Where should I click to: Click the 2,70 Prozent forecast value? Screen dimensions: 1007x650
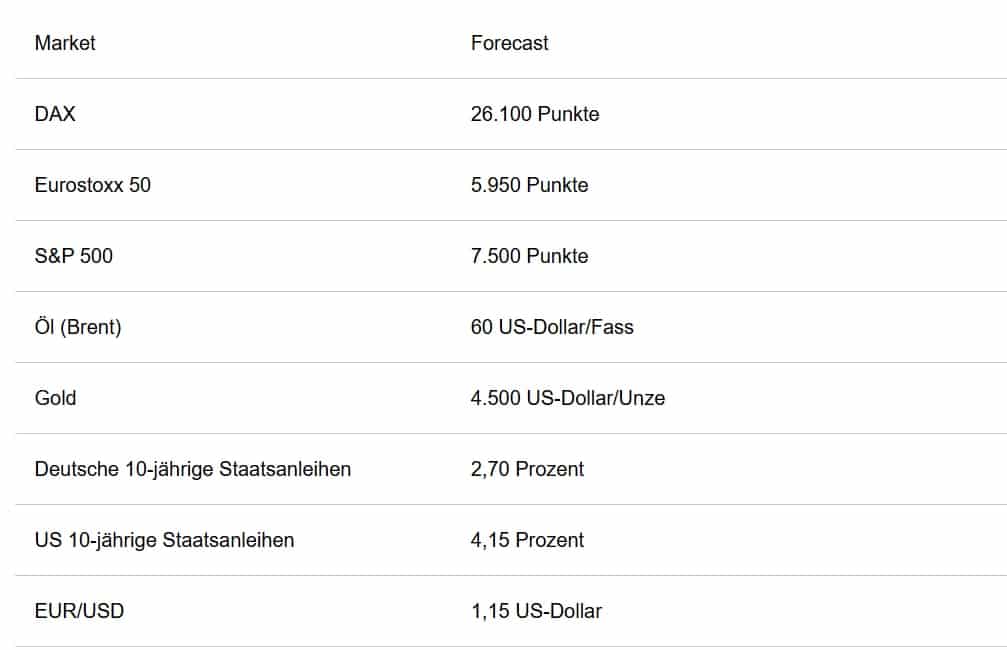click(x=527, y=469)
